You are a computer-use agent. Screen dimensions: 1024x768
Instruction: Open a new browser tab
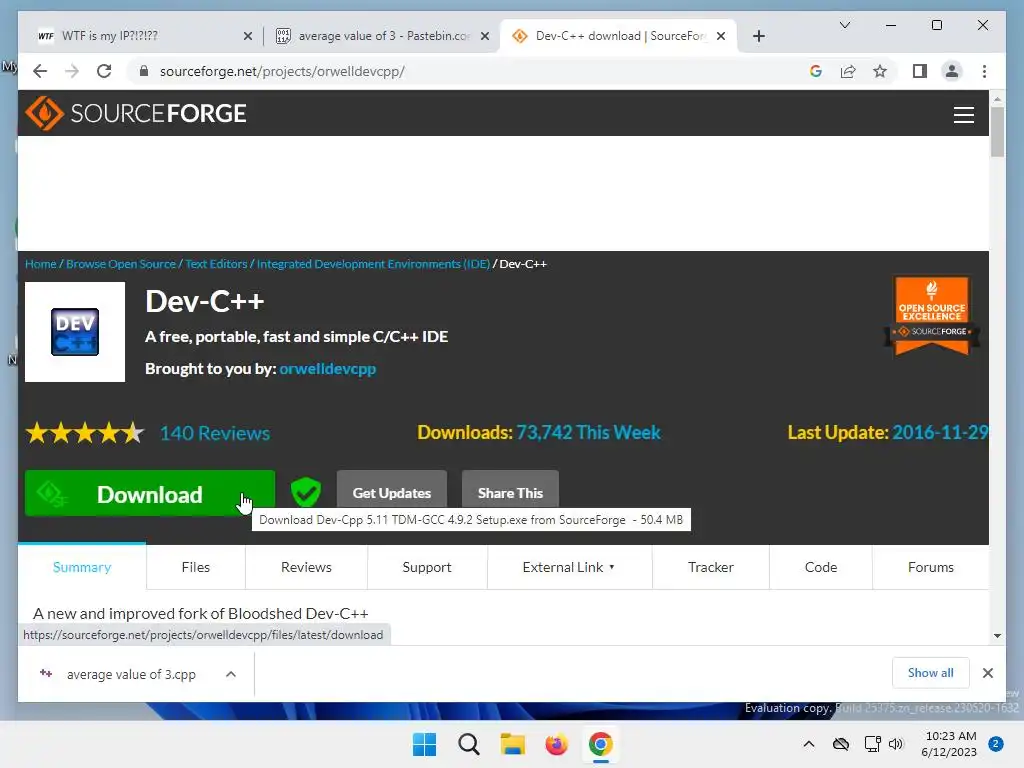(758, 36)
